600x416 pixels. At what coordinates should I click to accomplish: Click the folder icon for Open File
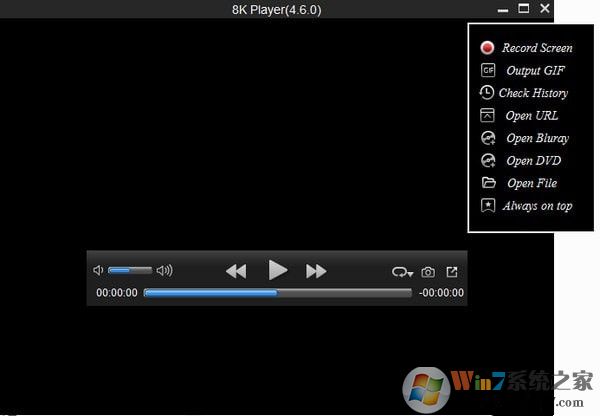tap(488, 183)
